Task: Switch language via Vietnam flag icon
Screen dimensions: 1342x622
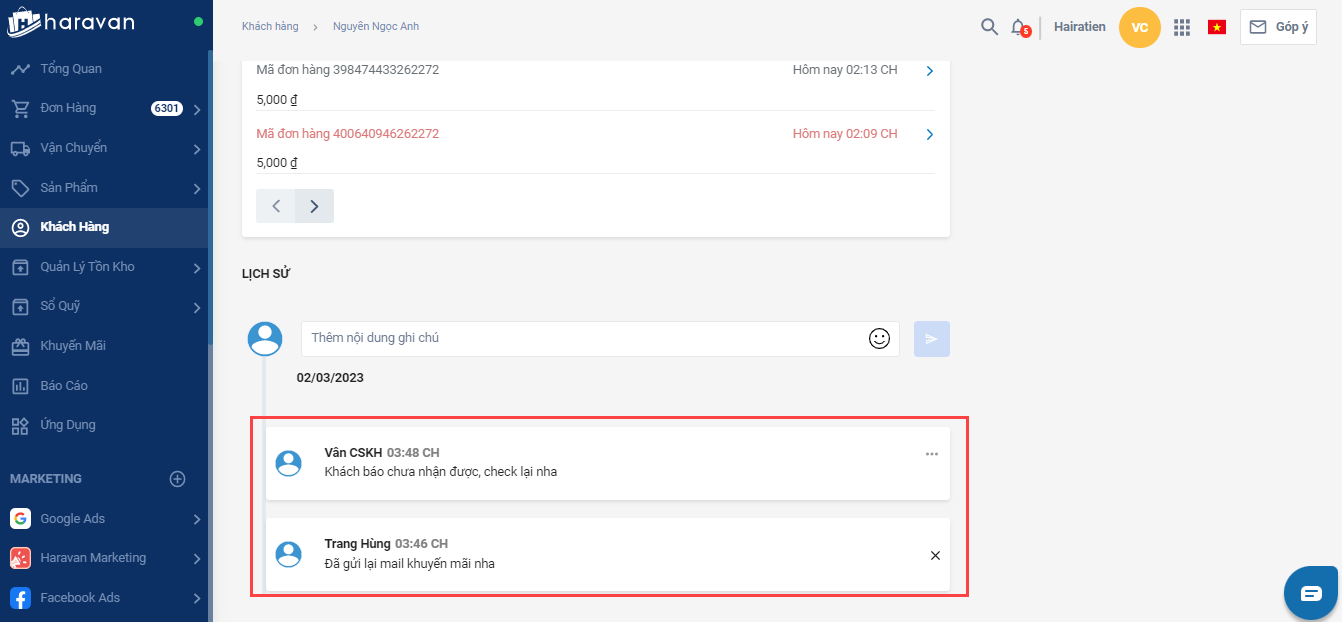Action: click(1217, 27)
